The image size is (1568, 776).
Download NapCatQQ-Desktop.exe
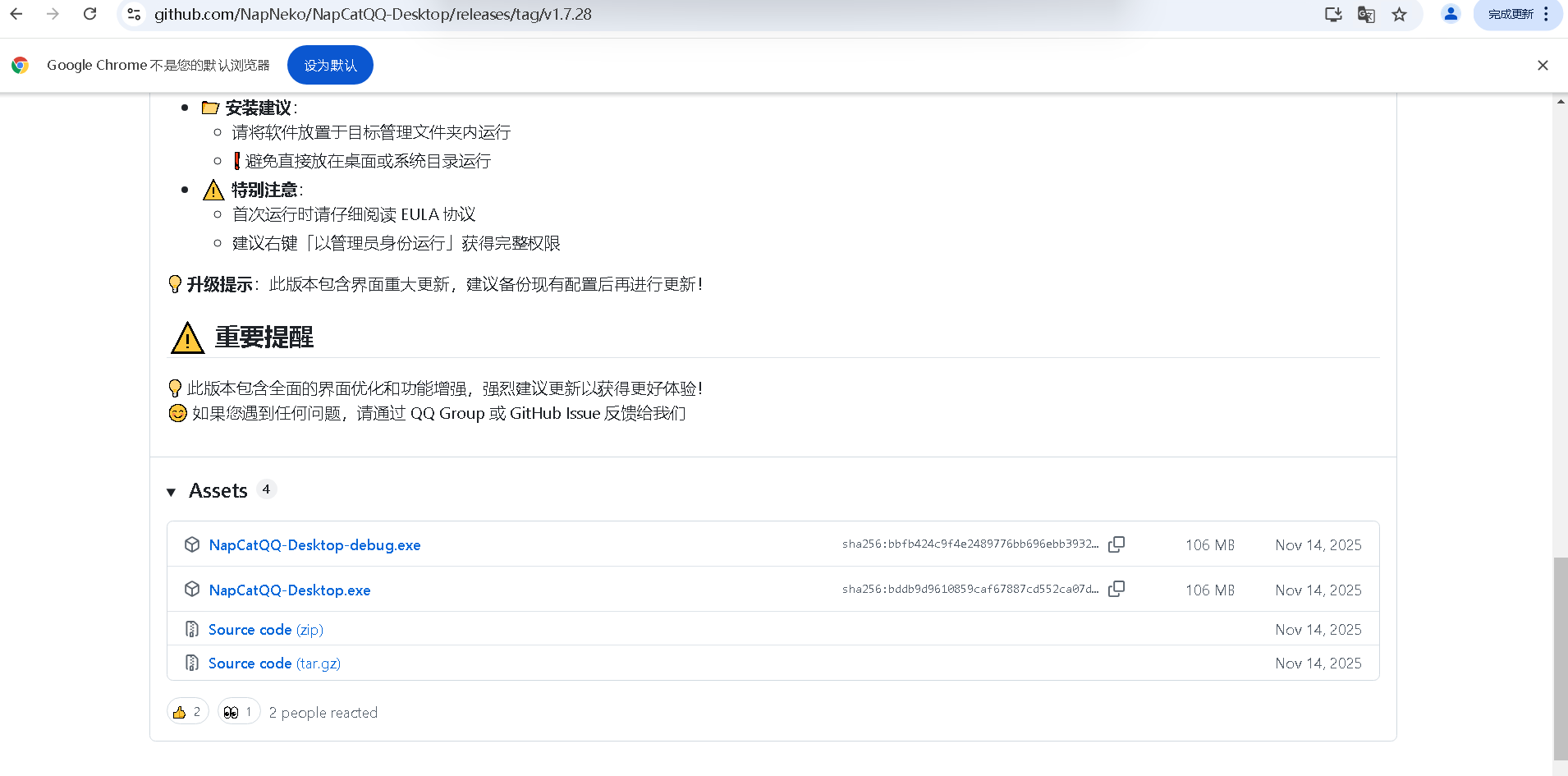click(x=290, y=590)
